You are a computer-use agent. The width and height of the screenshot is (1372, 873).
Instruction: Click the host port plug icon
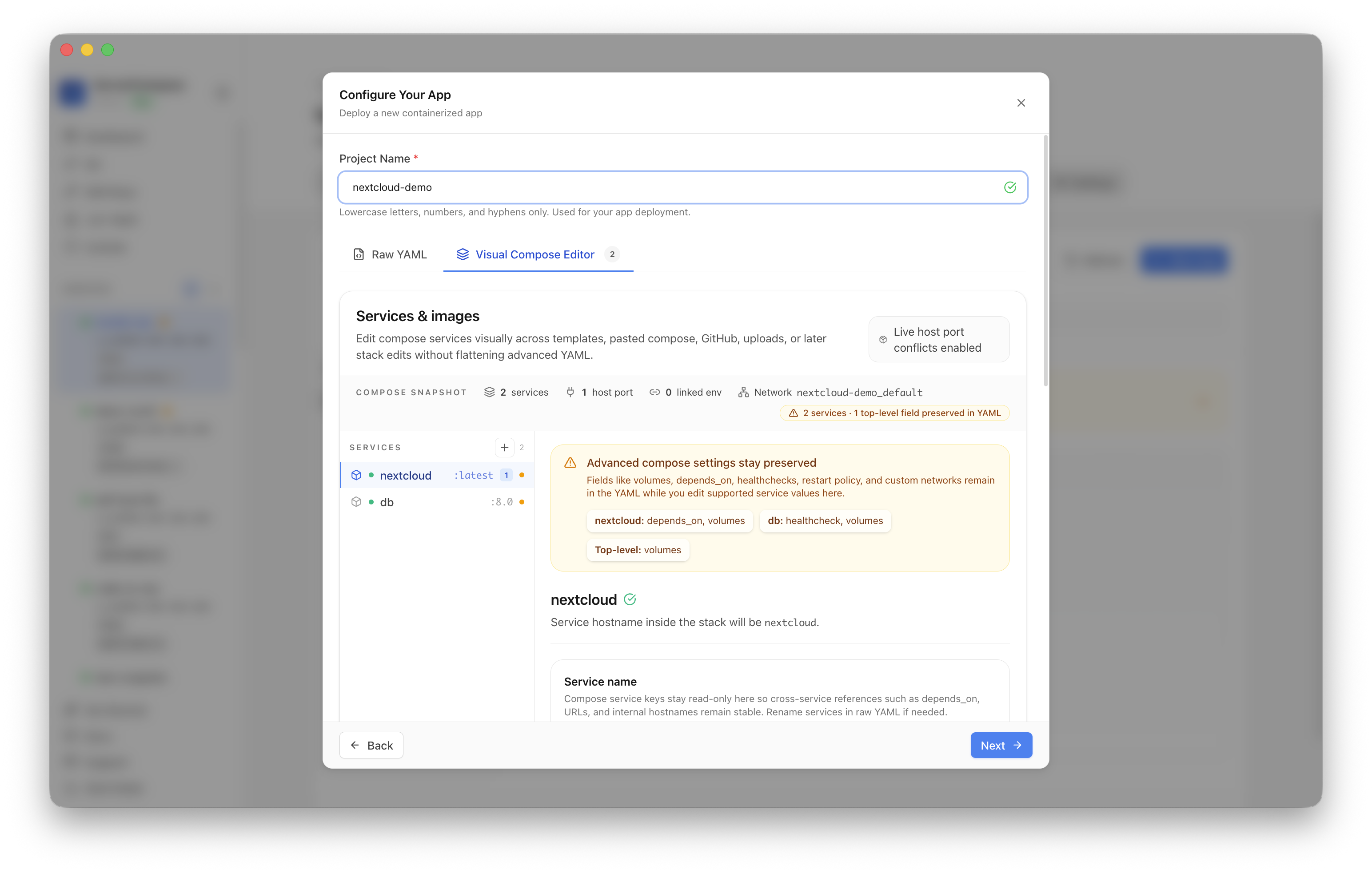coord(570,393)
